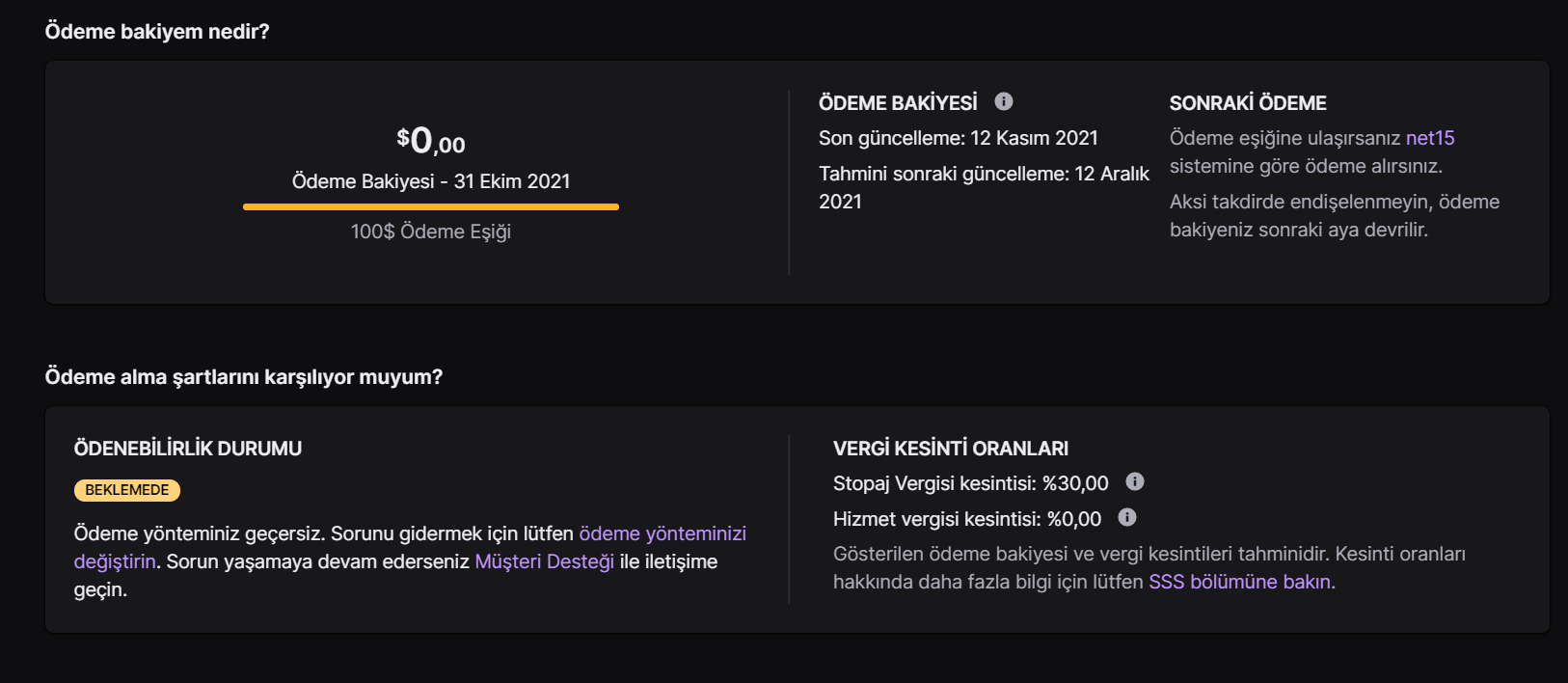This screenshot has height=683, width=1568.
Task: Click the Stopaj Vergisi kesintisi info icon
Action: pos(1135,481)
